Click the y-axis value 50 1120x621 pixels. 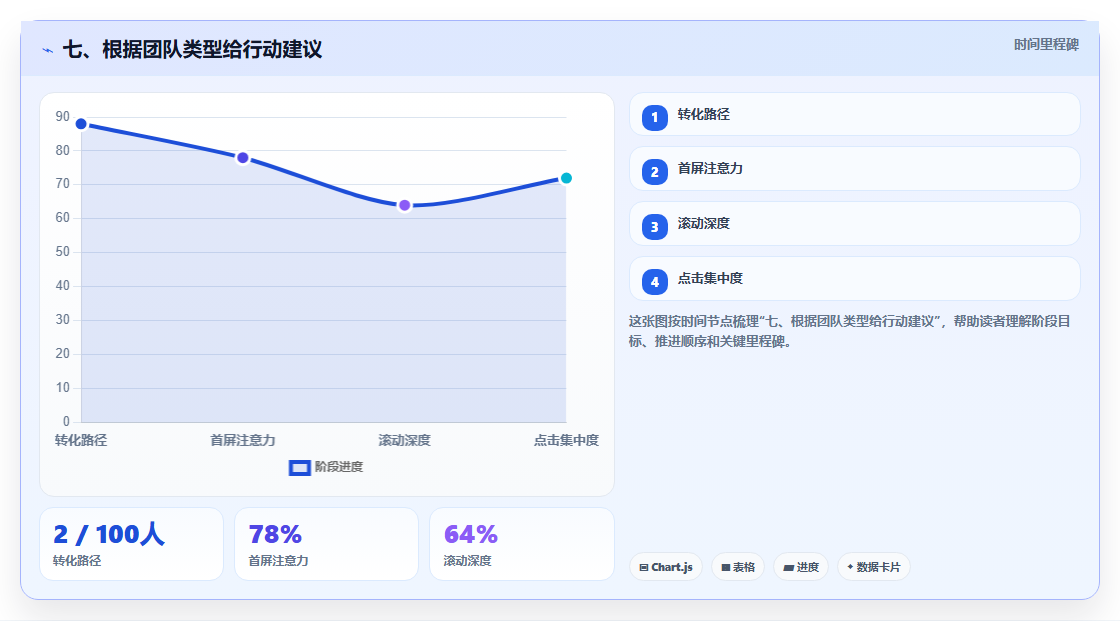(x=63, y=252)
